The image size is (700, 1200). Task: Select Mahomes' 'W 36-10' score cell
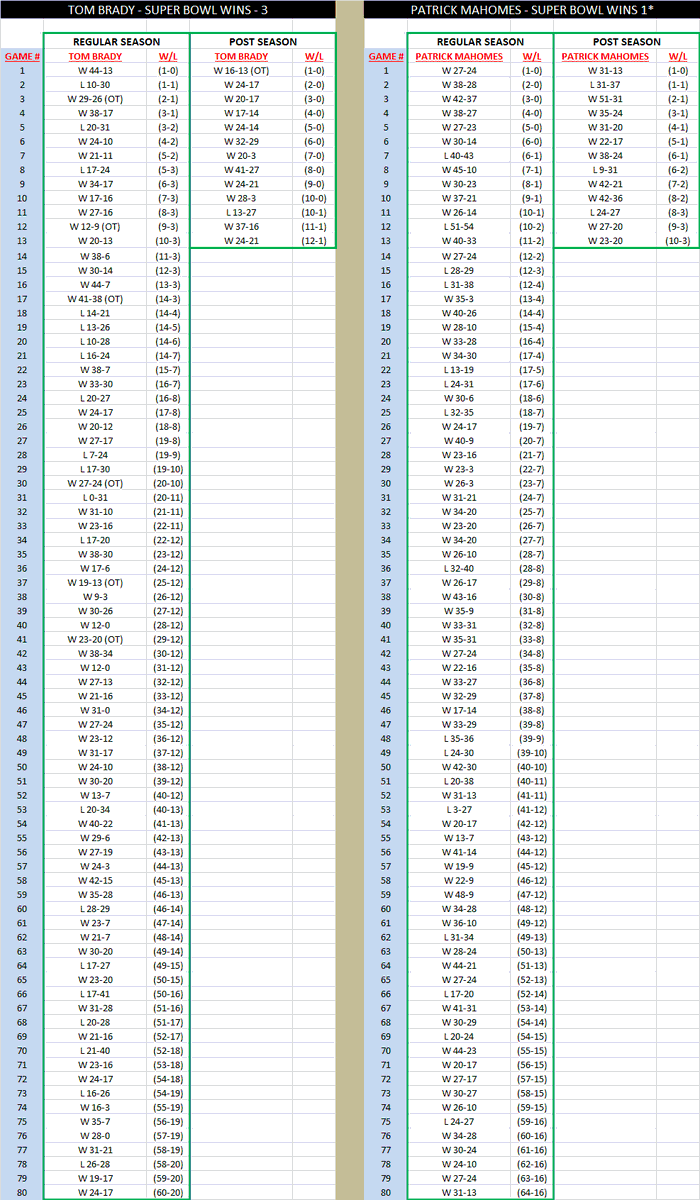tap(459, 923)
